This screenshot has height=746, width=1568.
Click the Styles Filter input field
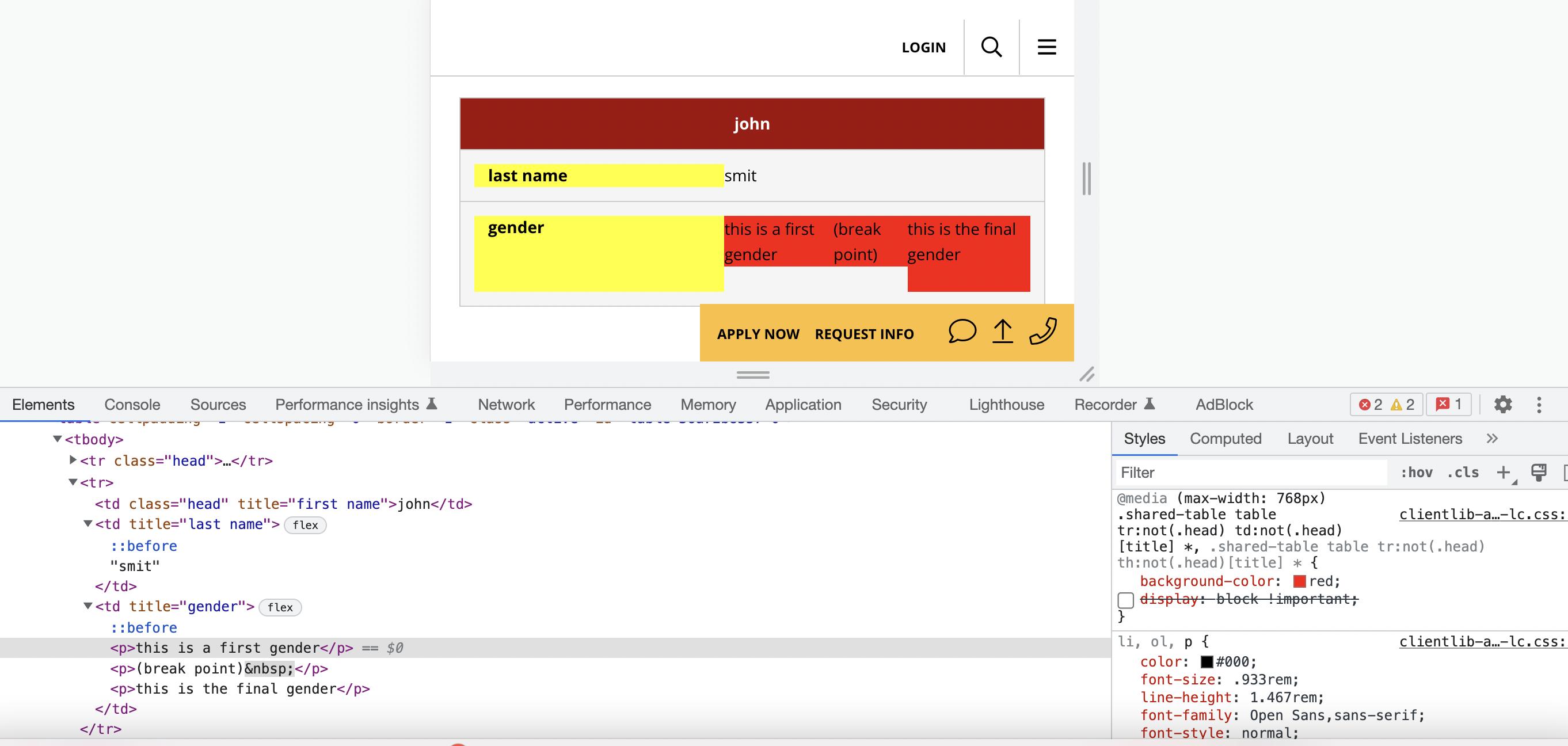click(x=1251, y=473)
